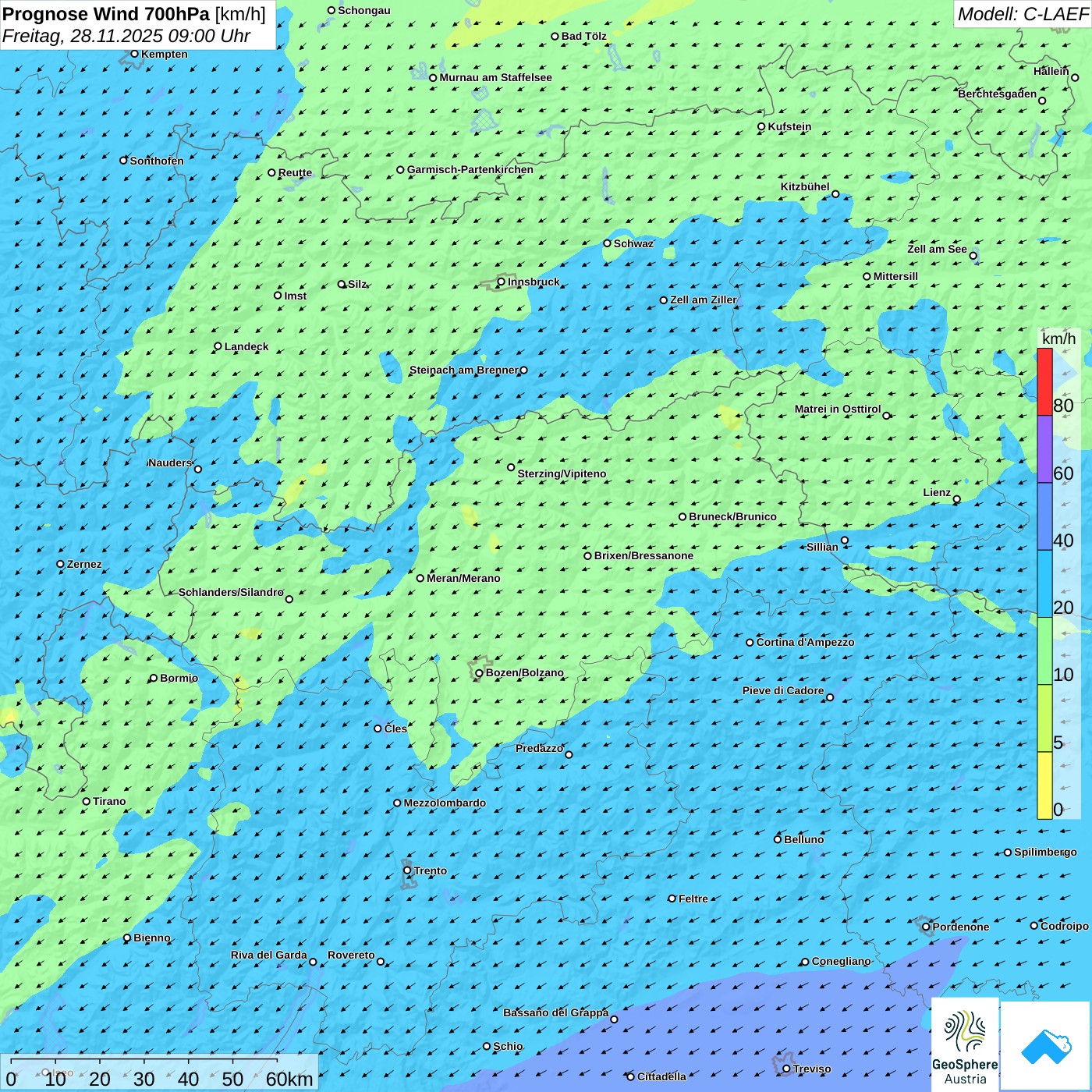Click the Garmisch-Partenkirchen label
The image size is (1092, 1092).
coord(470,169)
